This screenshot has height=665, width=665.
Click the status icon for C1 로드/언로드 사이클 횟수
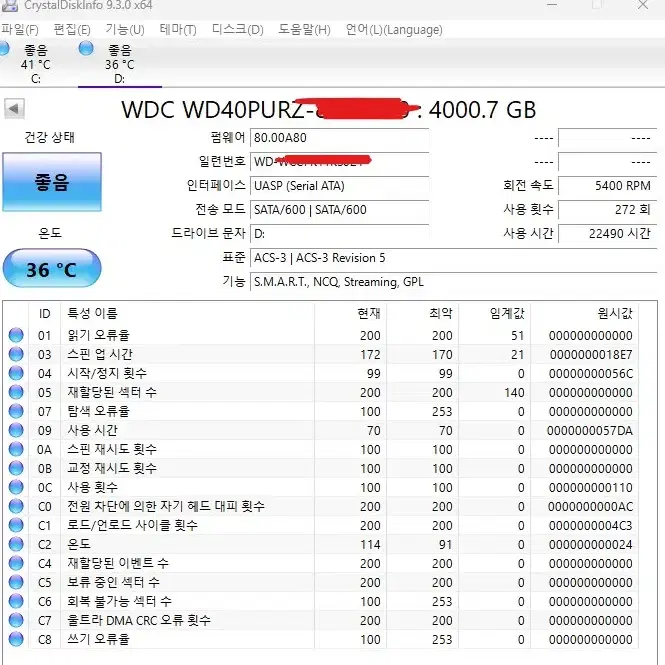click(x=16, y=525)
